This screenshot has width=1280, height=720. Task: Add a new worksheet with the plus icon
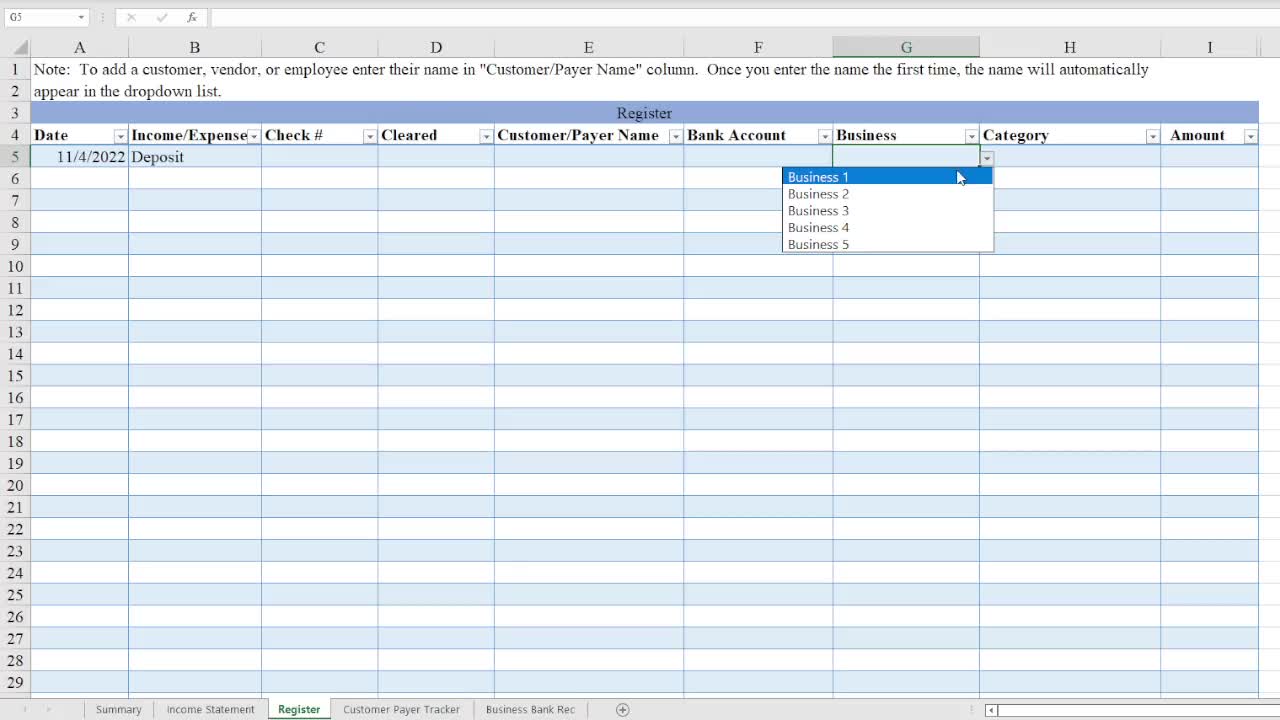coord(622,709)
